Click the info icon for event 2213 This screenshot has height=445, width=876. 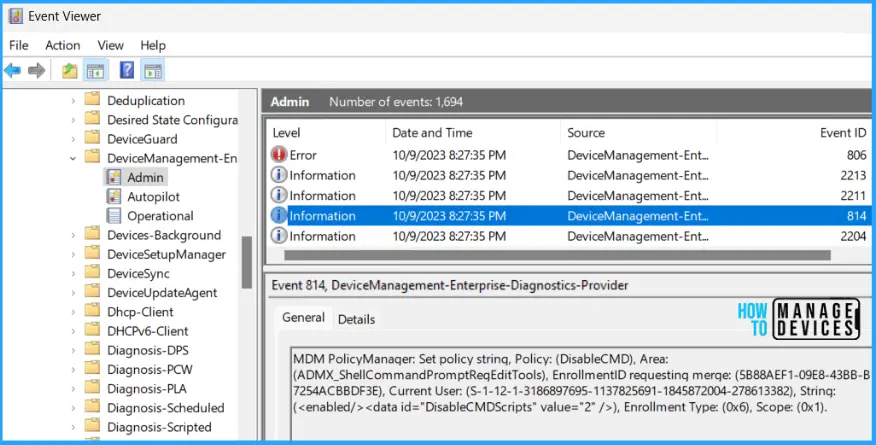(278, 175)
